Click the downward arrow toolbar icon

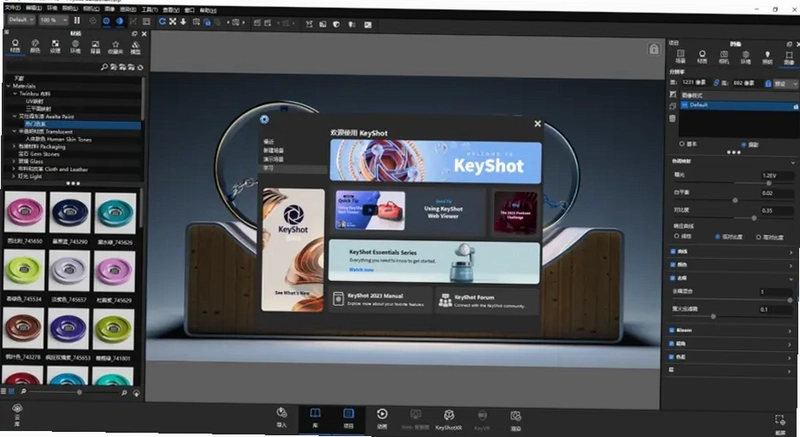(x=183, y=21)
